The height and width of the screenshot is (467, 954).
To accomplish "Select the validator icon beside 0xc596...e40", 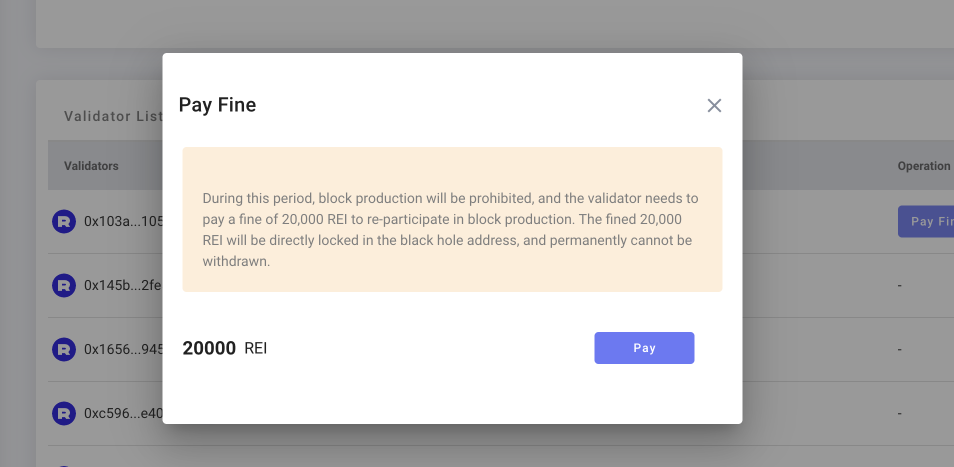I will tap(64, 413).
